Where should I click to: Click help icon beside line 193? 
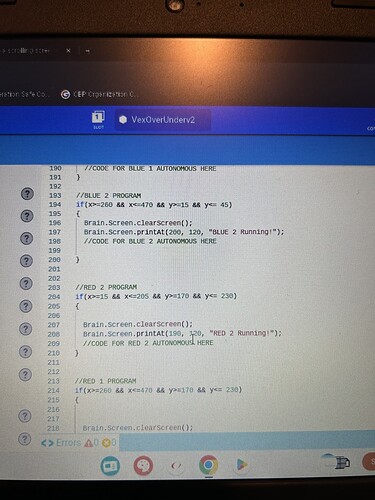[27, 194]
